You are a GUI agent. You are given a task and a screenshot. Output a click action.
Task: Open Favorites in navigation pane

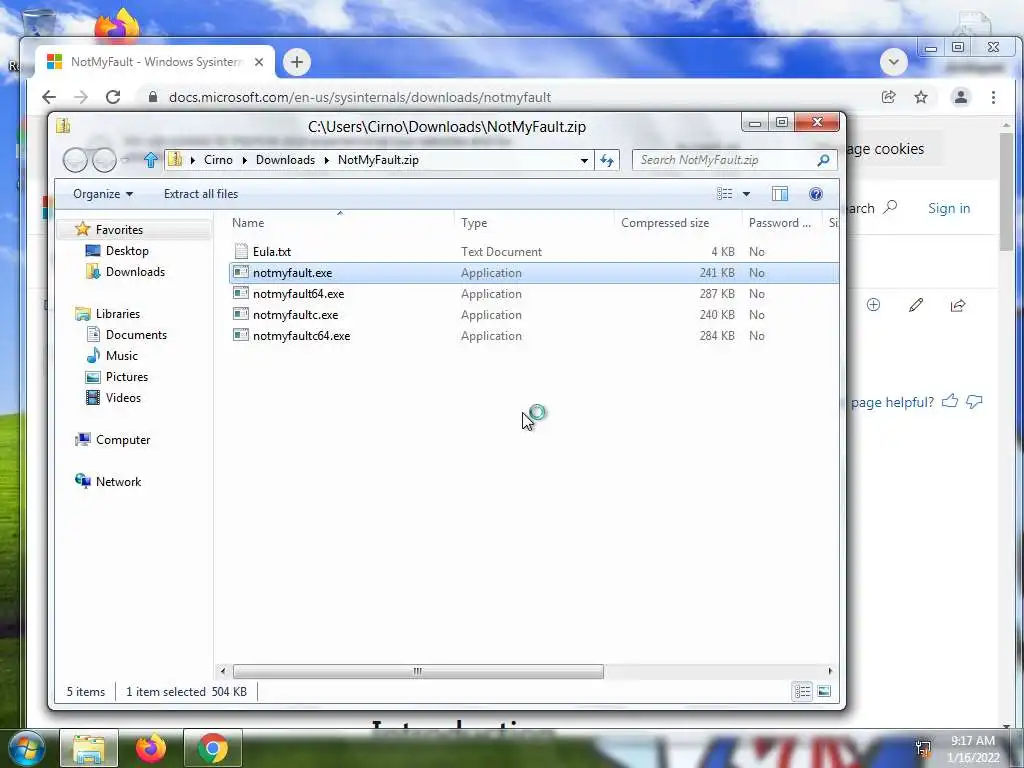coord(119,230)
